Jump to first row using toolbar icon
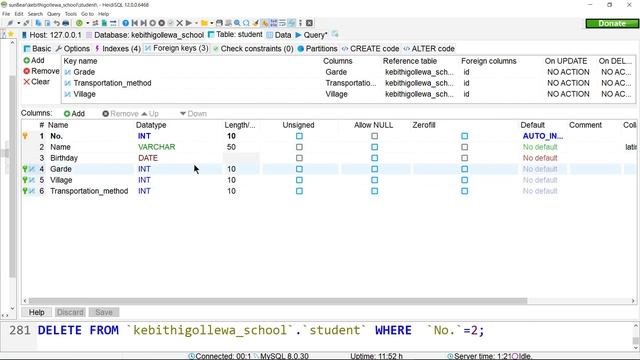The width and height of the screenshot is (640, 360). pyautogui.click(x=135, y=23)
